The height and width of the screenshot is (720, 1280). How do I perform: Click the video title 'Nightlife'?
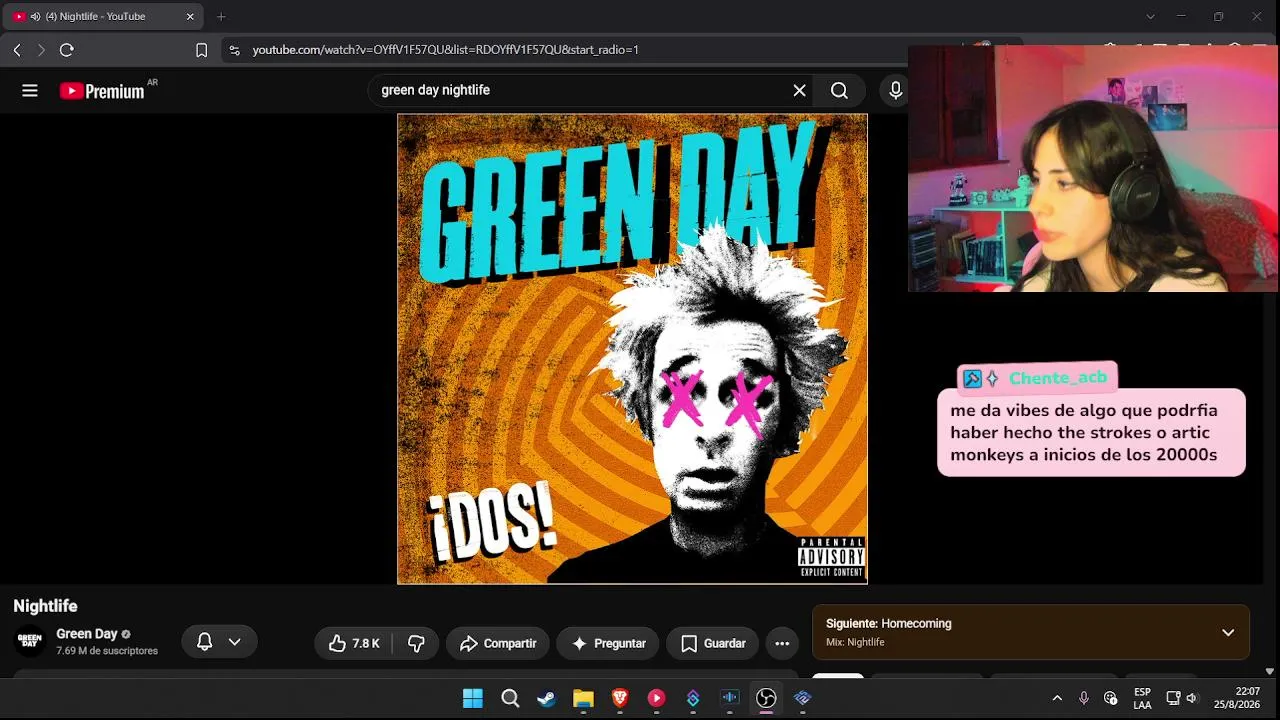(x=45, y=606)
